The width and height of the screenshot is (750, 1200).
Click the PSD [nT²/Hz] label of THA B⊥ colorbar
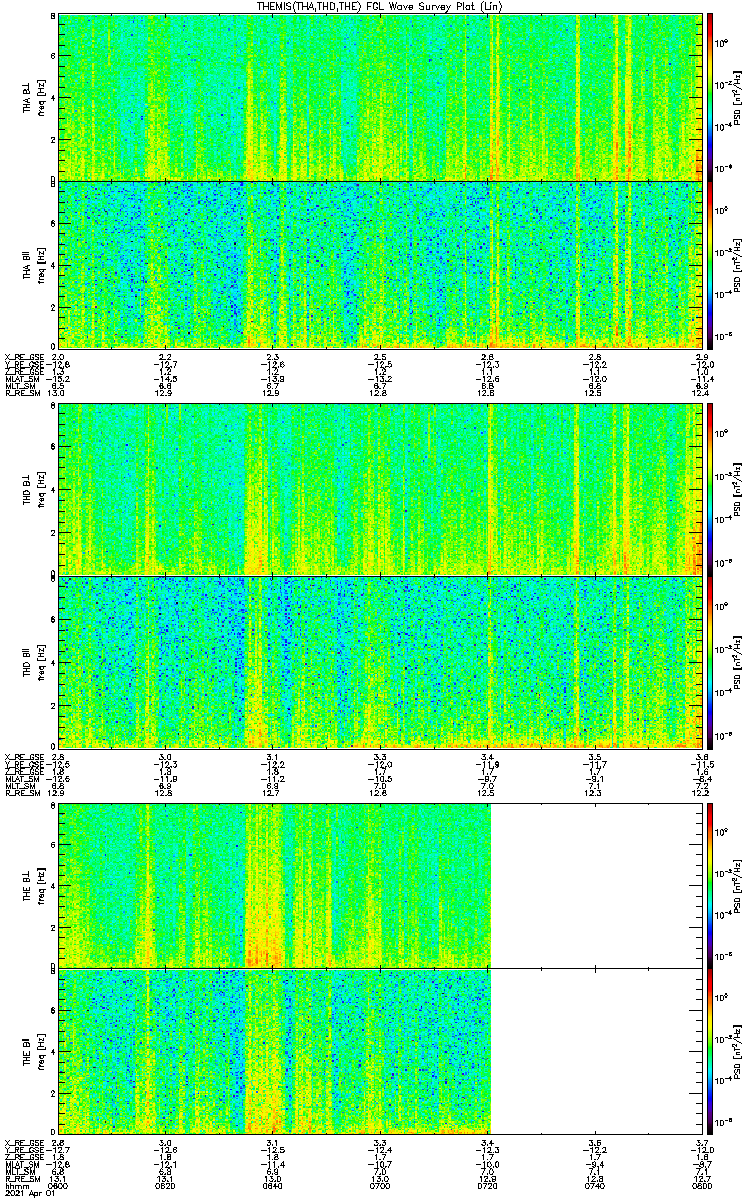738,96
